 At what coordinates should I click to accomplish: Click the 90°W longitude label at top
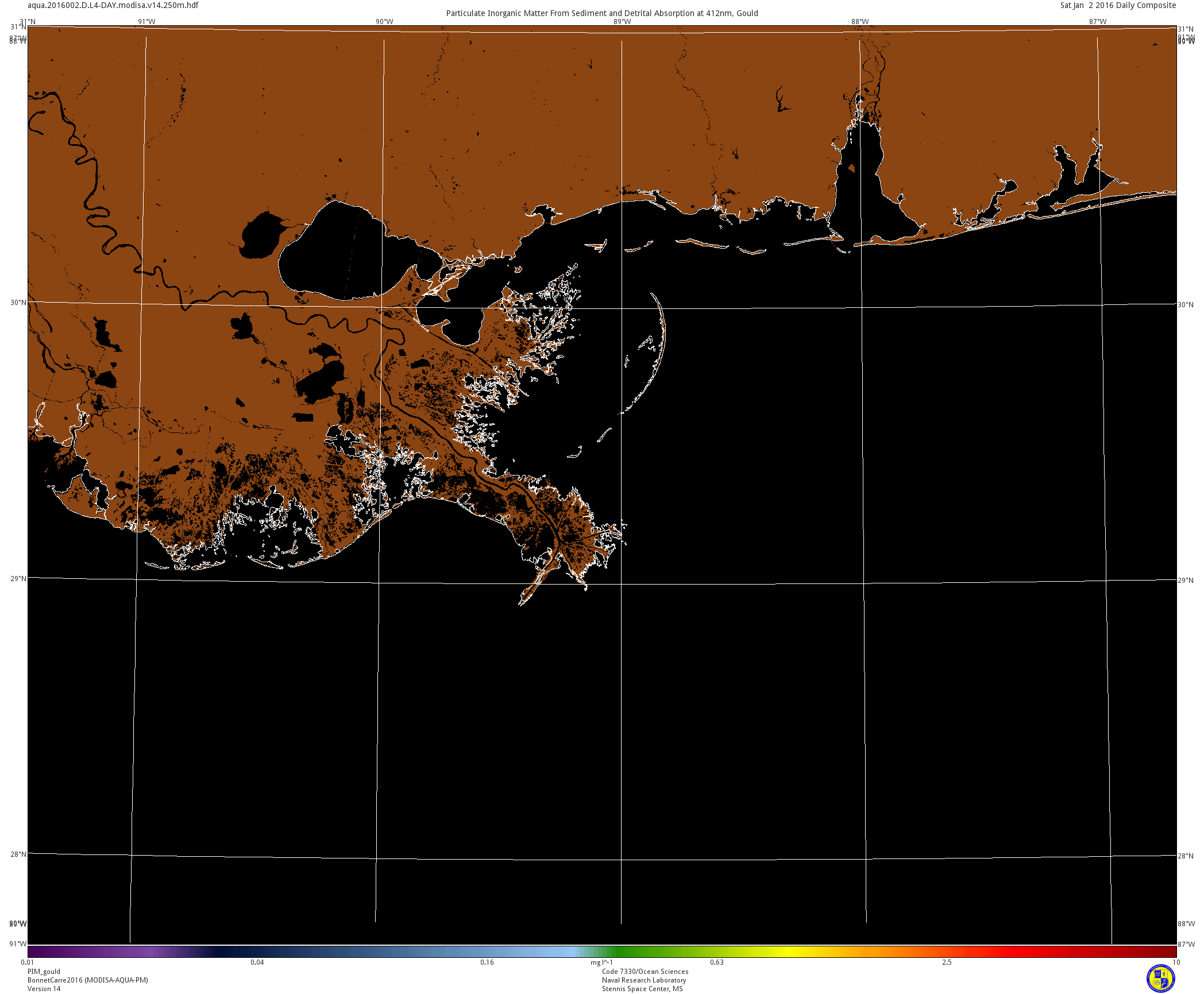384,22
